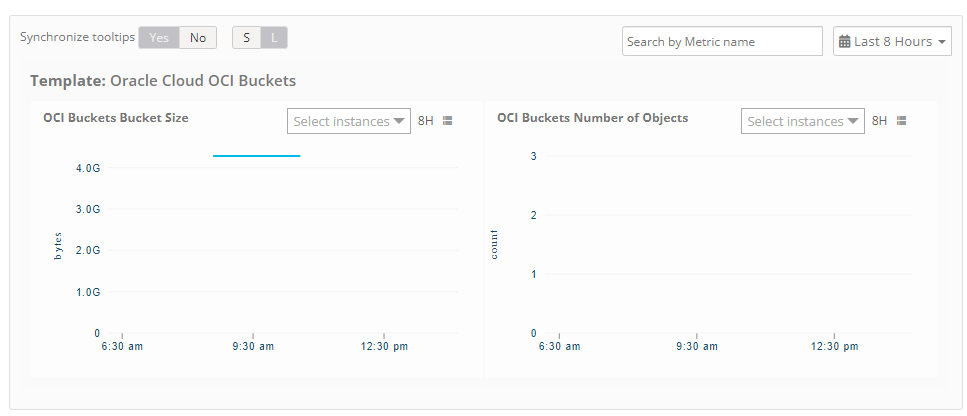Click the 12:30 pm marker on Objects chart

[834, 346]
